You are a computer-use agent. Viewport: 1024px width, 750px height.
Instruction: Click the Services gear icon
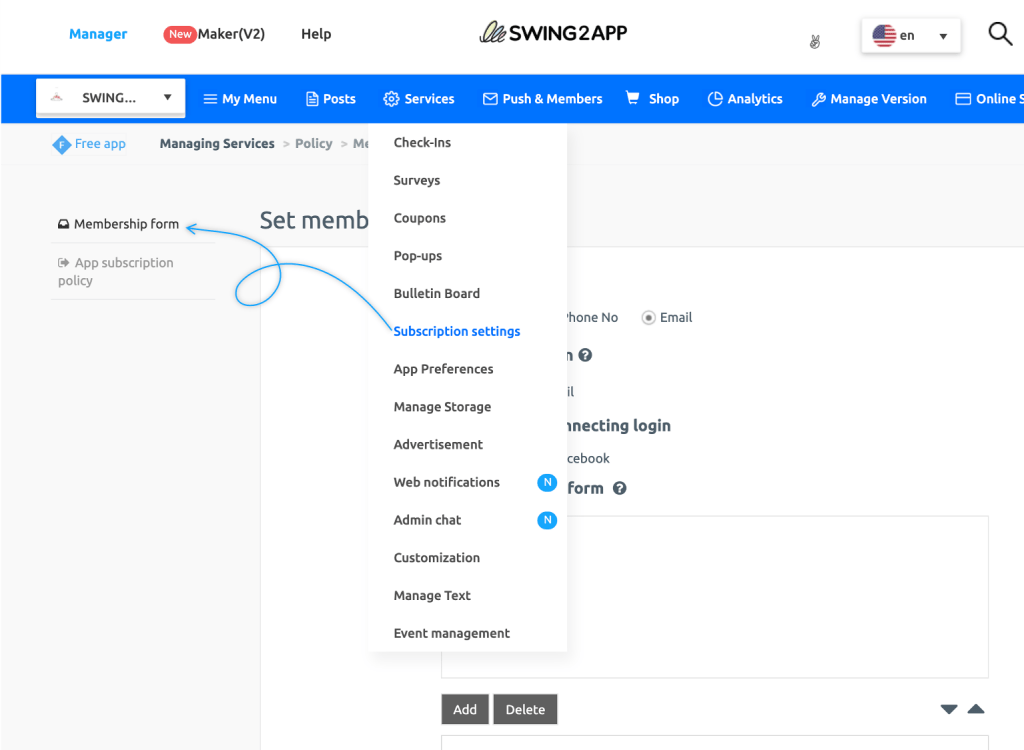click(x=393, y=98)
